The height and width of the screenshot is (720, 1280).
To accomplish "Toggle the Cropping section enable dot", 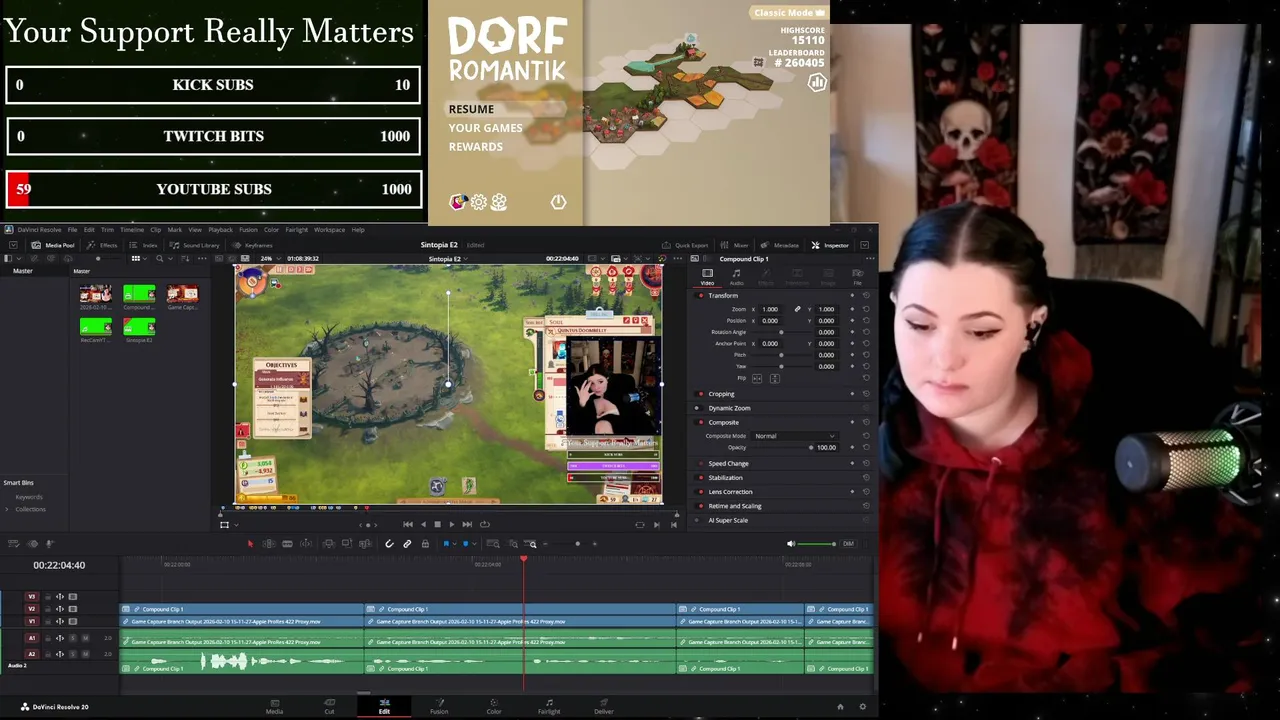I will (x=701, y=394).
